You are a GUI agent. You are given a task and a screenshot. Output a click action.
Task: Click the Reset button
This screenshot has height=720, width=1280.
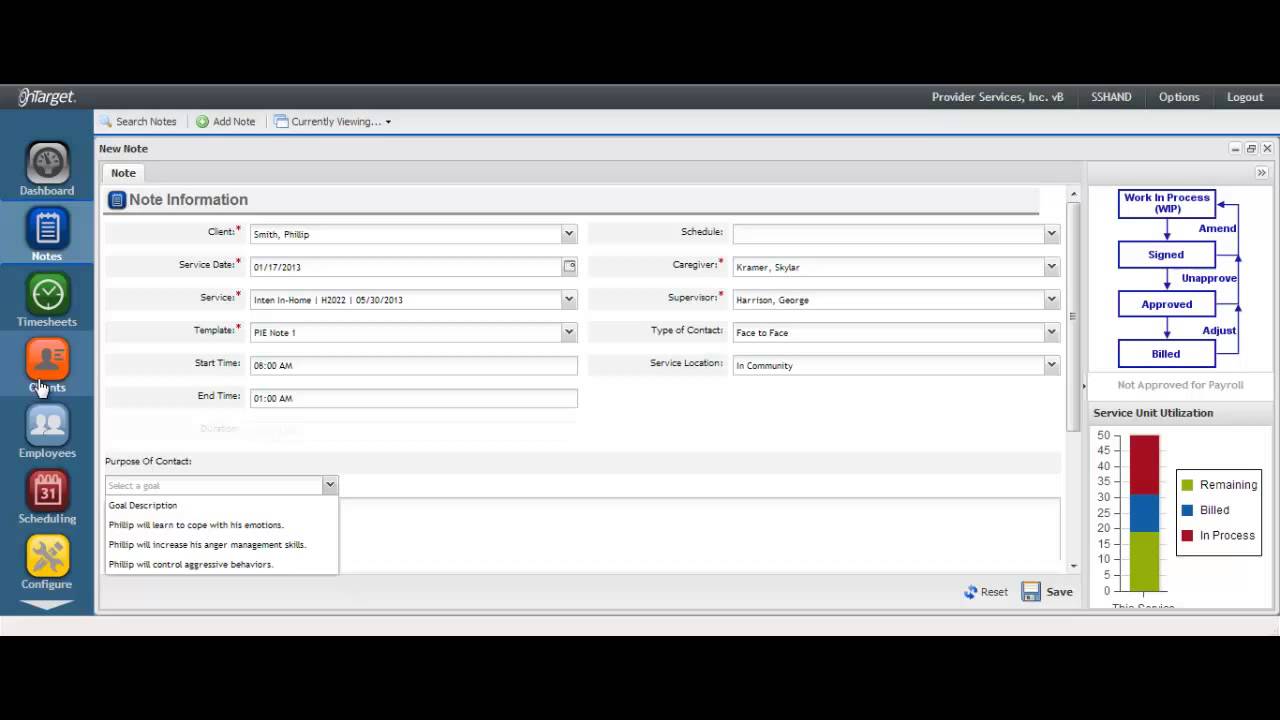[986, 592]
